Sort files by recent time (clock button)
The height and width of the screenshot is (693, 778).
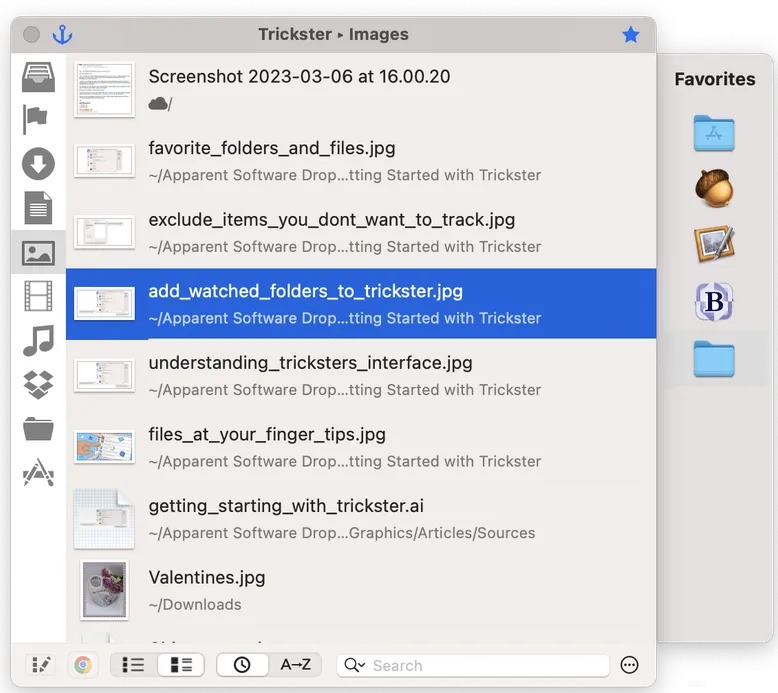(242, 665)
